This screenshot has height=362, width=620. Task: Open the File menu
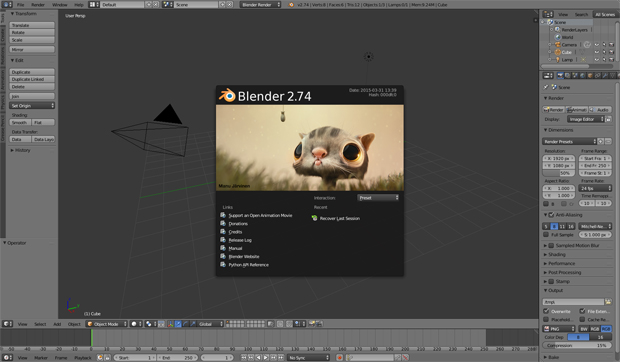(x=21, y=5)
